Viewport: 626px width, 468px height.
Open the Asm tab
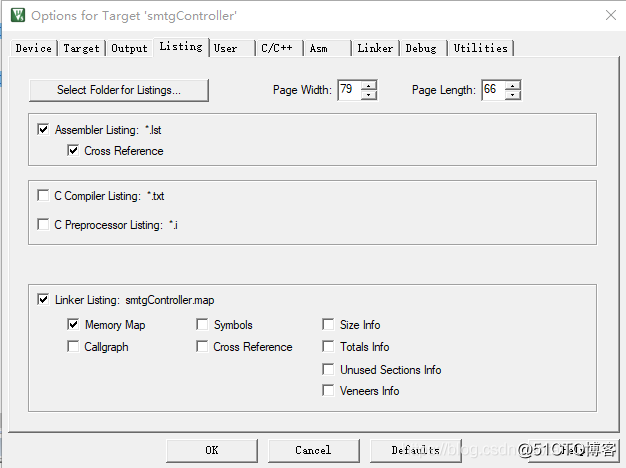click(328, 48)
